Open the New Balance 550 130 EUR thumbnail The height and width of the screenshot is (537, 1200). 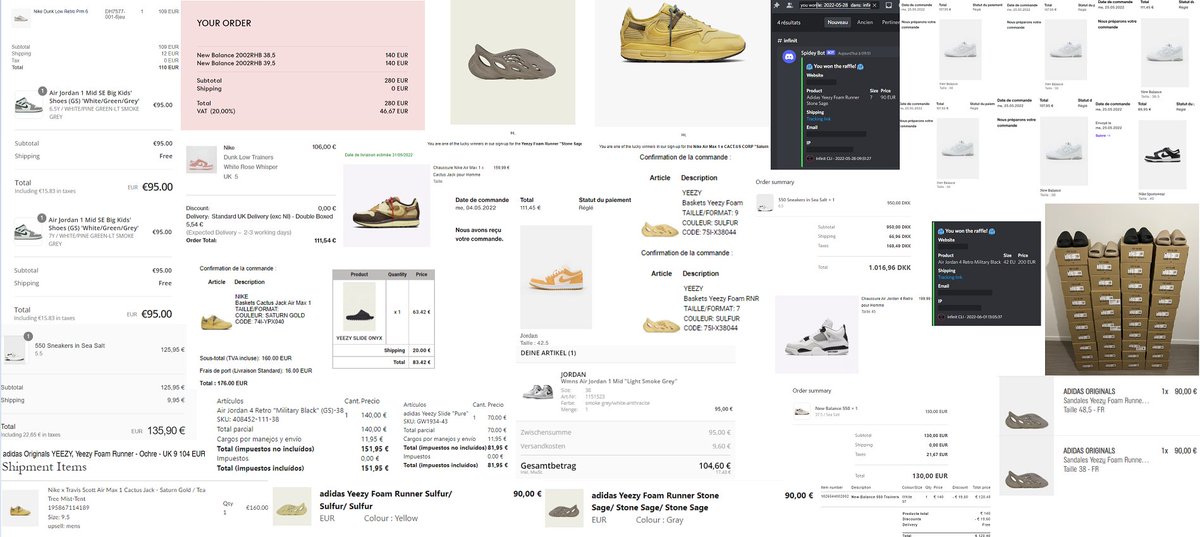pos(803,410)
